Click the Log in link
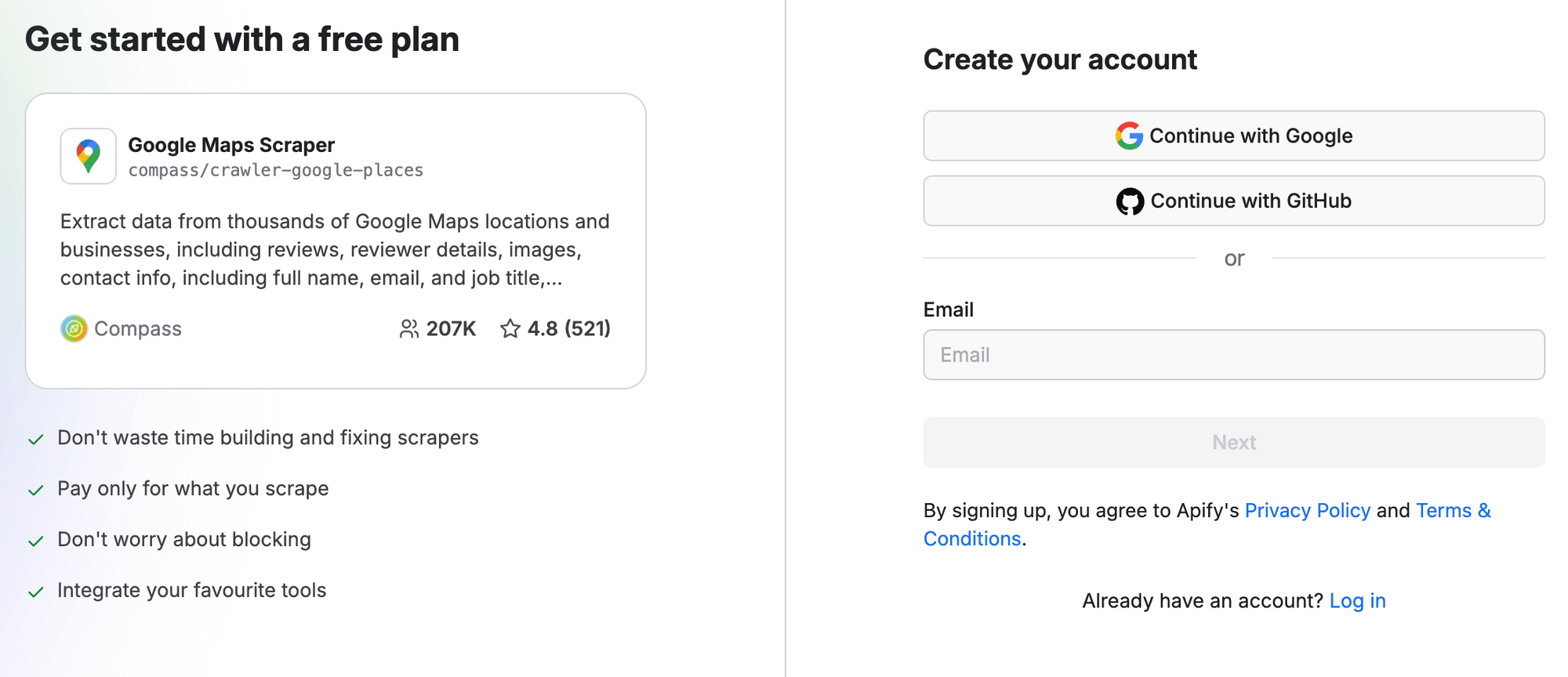Image resolution: width=1568 pixels, height=677 pixels. [x=1358, y=600]
